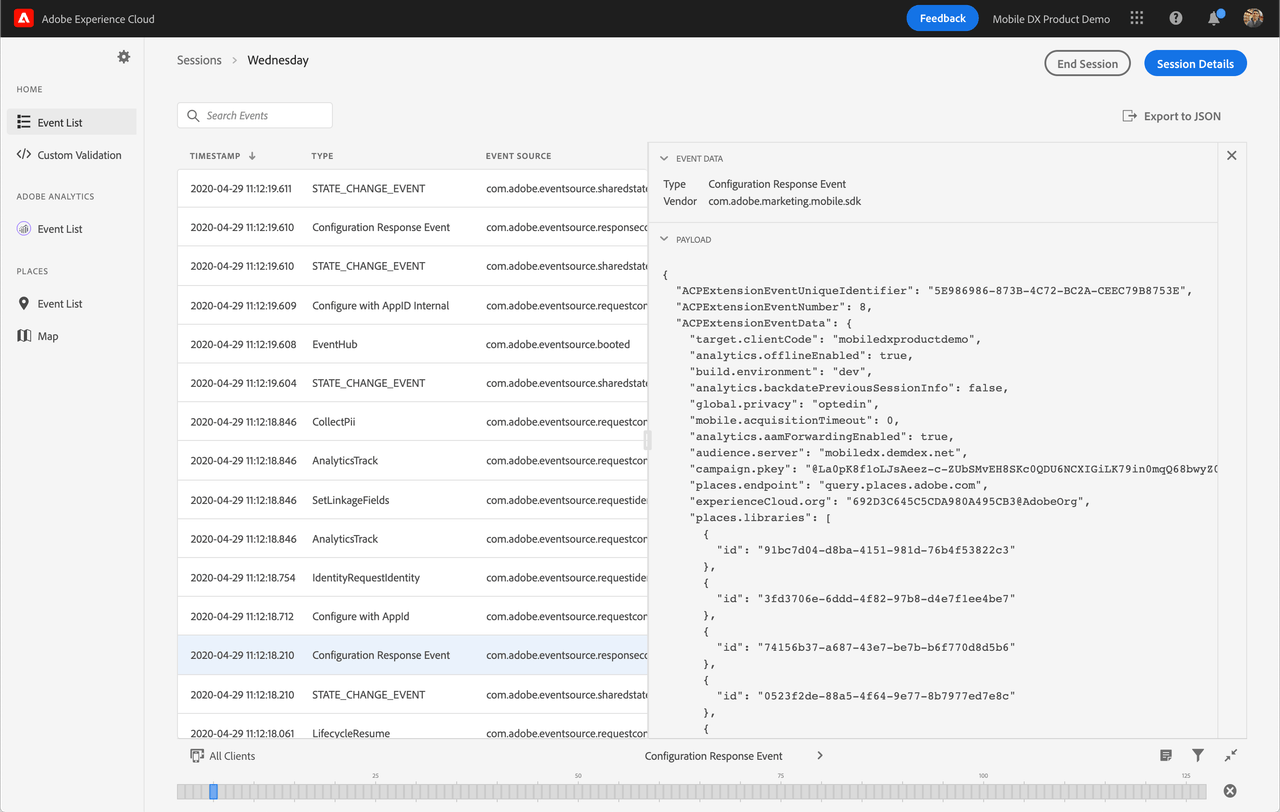The height and width of the screenshot is (812, 1280).
Task: Open the timeline filter funnel icon
Action: 1198,756
